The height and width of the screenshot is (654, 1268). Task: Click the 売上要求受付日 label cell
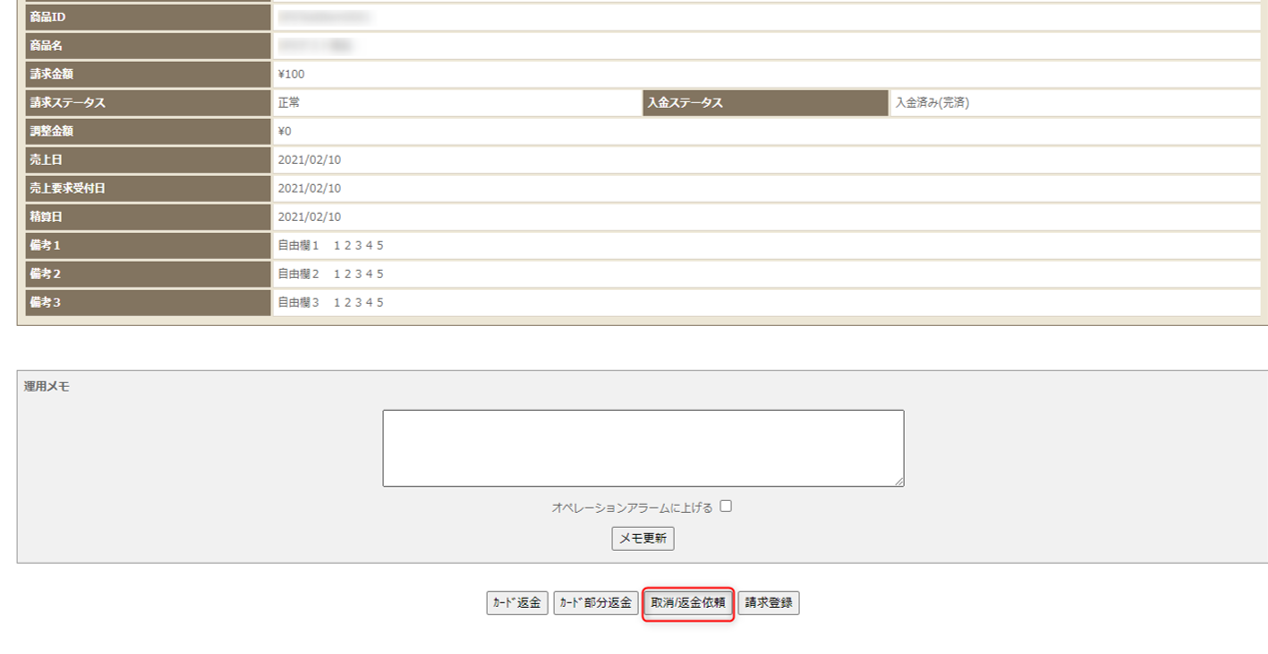click(x=144, y=188)
